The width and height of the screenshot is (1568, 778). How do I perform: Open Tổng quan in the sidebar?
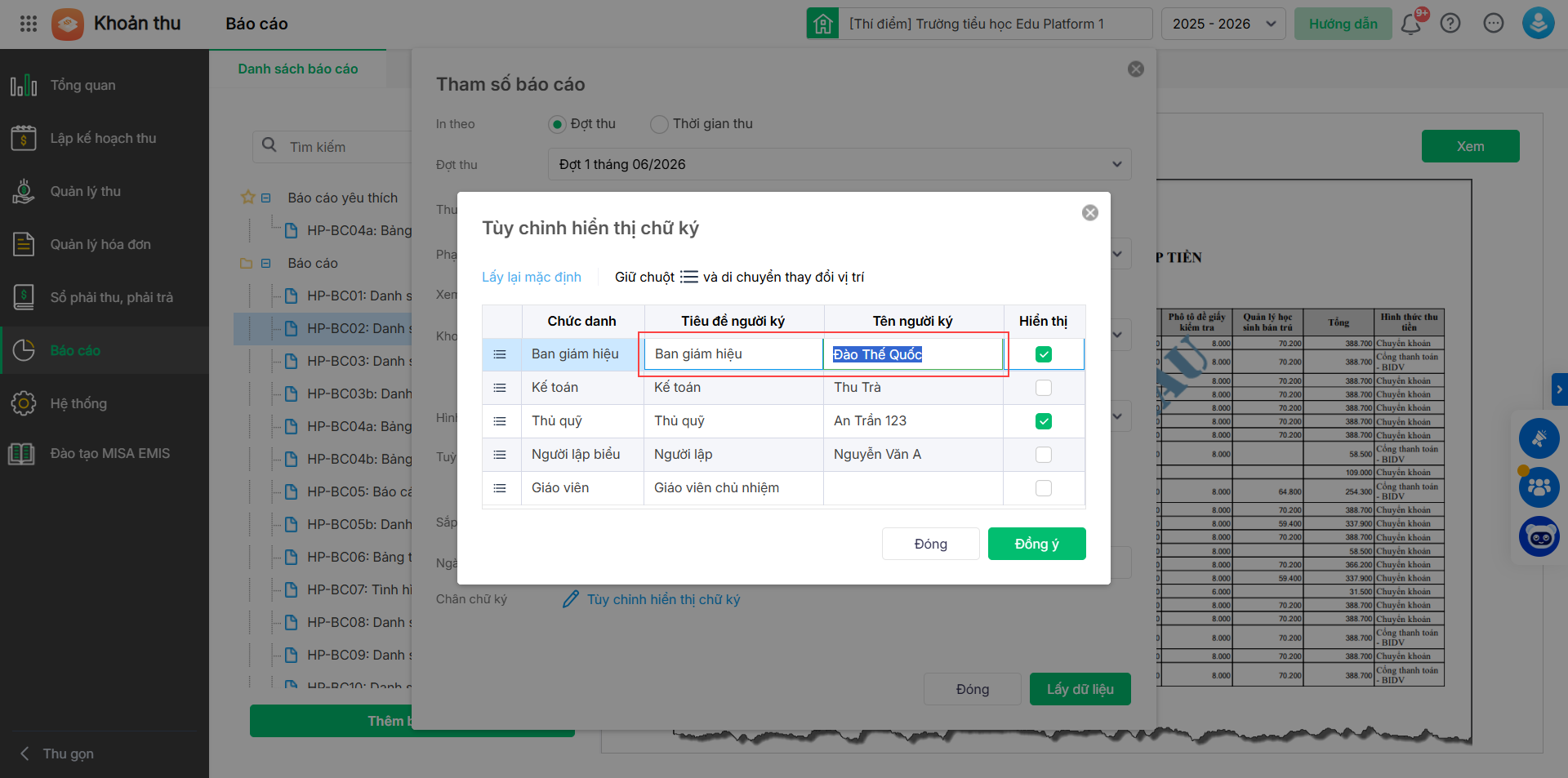point(83,85)
